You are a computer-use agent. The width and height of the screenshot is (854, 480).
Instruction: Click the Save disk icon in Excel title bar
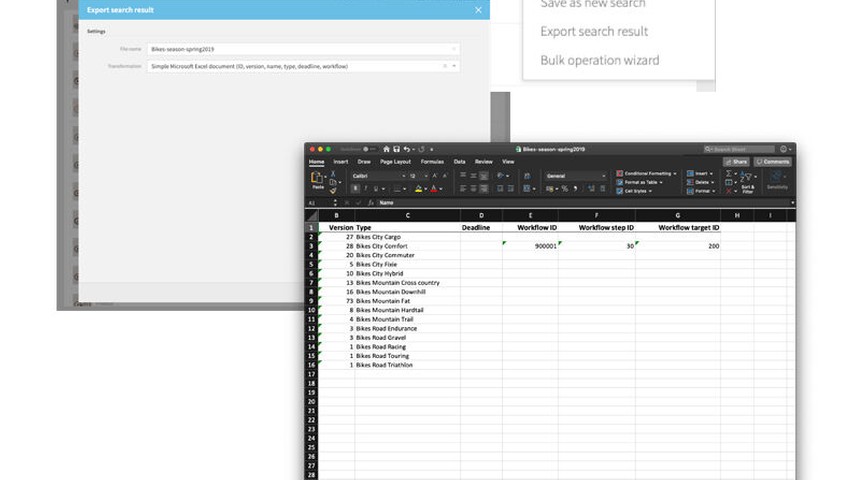tap(396, 149)
